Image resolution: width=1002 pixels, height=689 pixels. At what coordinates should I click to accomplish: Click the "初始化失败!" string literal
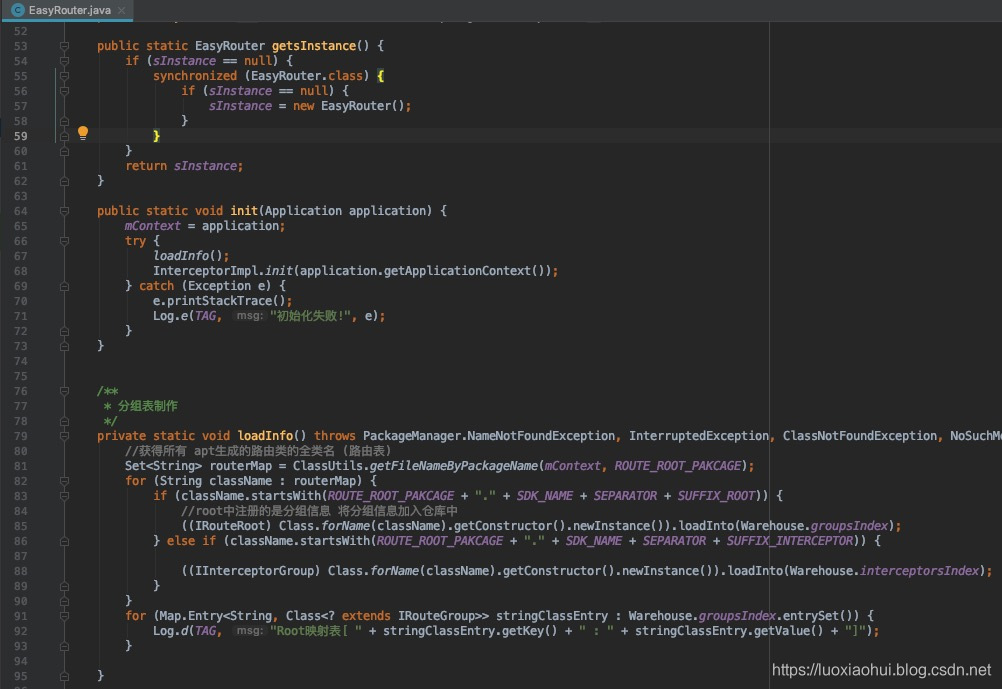click(311, 316)
